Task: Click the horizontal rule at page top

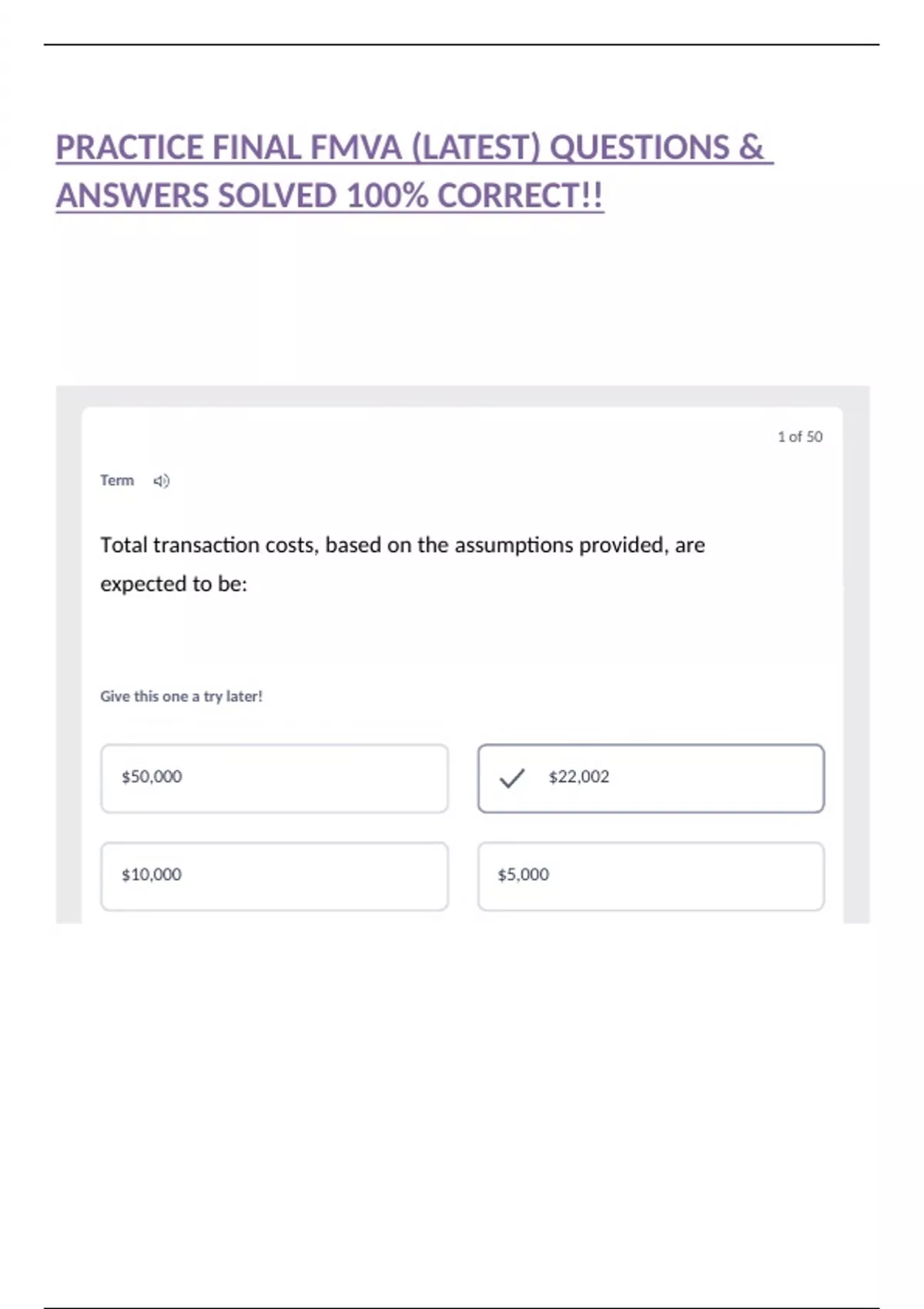Action: (x=462, y=45)
